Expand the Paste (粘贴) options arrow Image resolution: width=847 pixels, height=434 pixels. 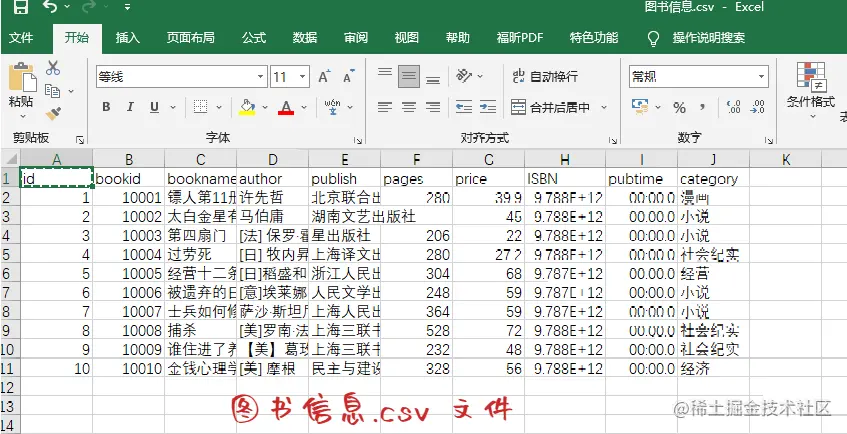[23, 116]
